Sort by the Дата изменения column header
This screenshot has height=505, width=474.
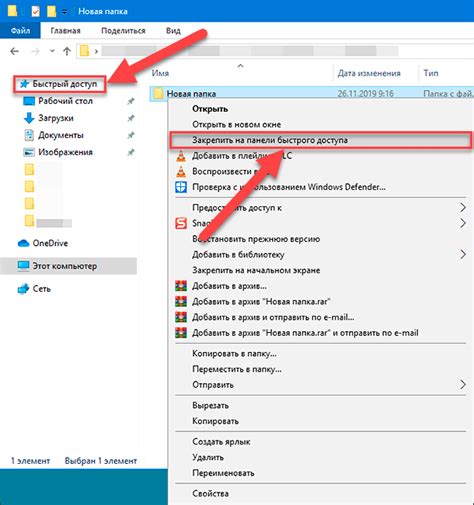coord(369,73)
